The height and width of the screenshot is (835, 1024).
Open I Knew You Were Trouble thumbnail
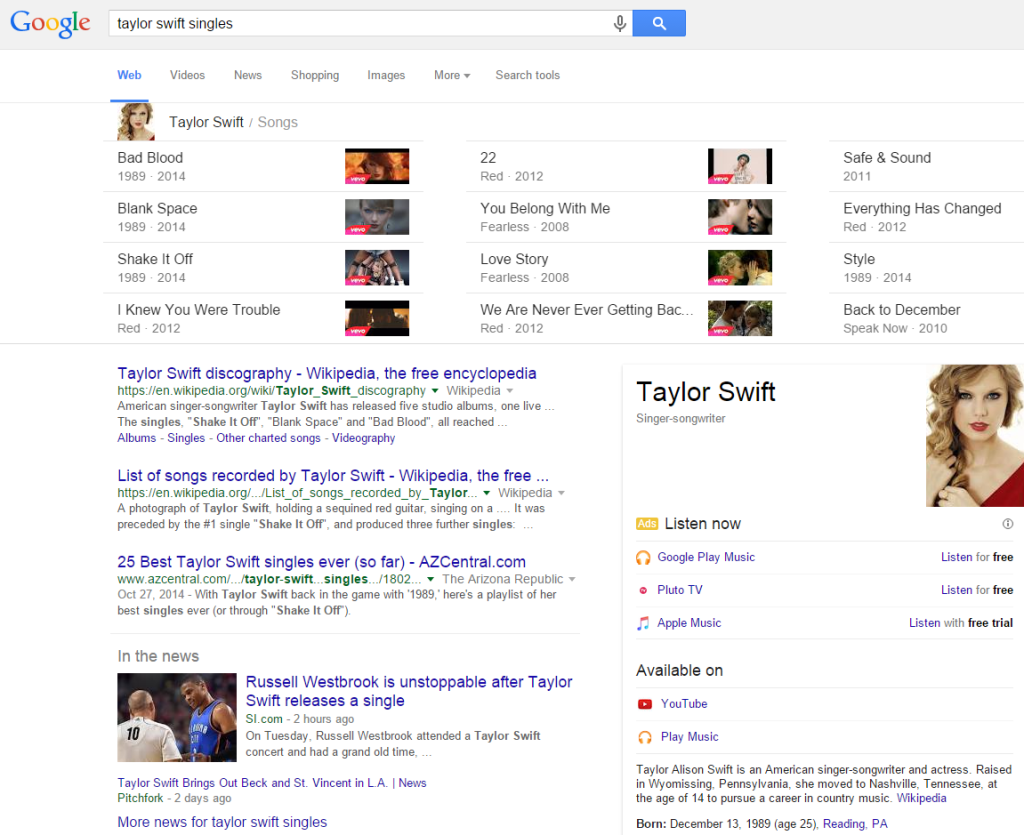(377, 319)
